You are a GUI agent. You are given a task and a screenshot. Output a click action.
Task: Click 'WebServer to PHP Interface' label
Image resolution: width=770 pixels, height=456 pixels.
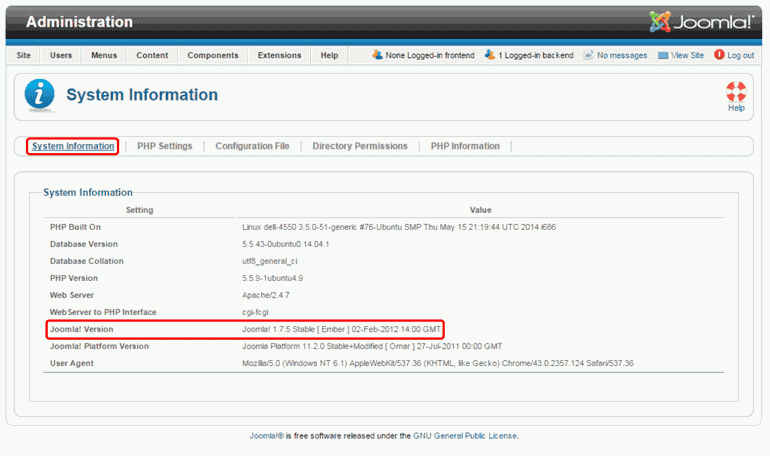point(103,312)
